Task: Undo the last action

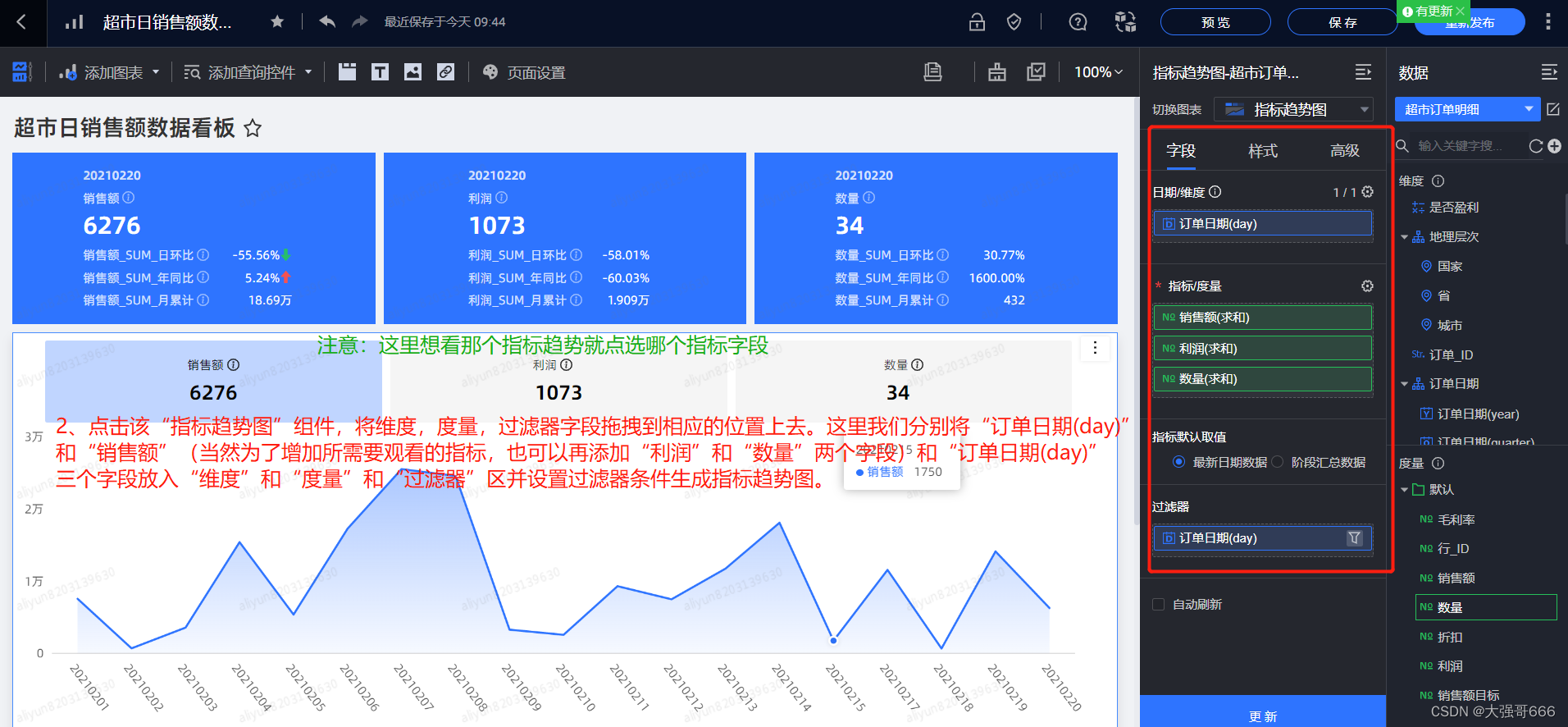Action: 327,22
